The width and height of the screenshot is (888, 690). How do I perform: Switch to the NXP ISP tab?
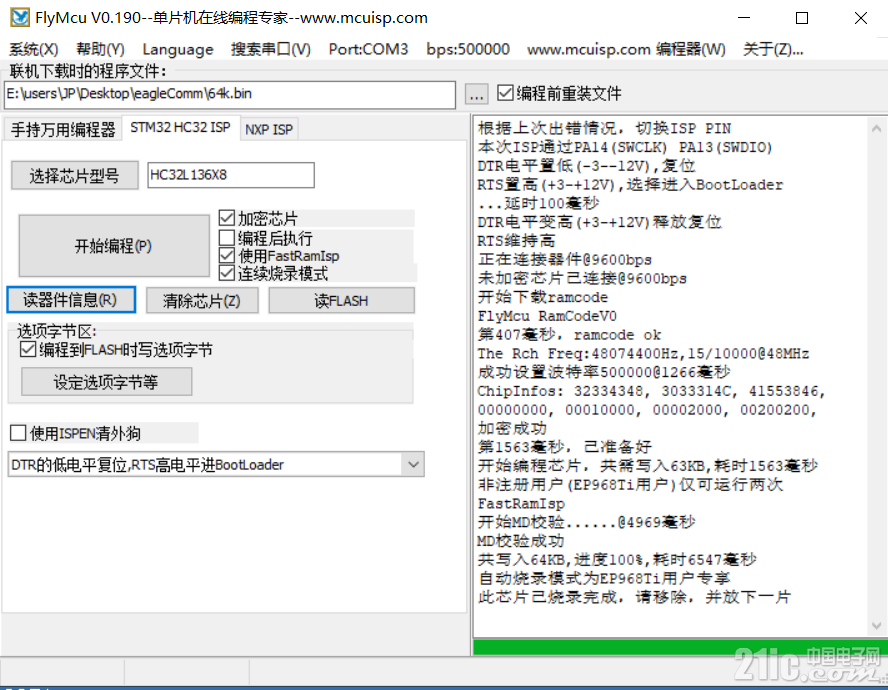(x=269, y=130)
